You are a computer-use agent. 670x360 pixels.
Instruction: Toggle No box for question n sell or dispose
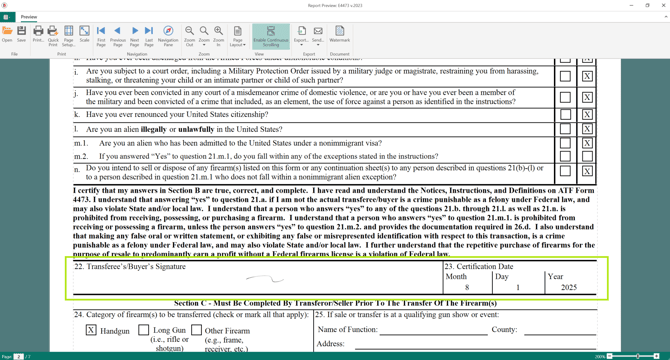pyautogui.click(x=587, y=171)
